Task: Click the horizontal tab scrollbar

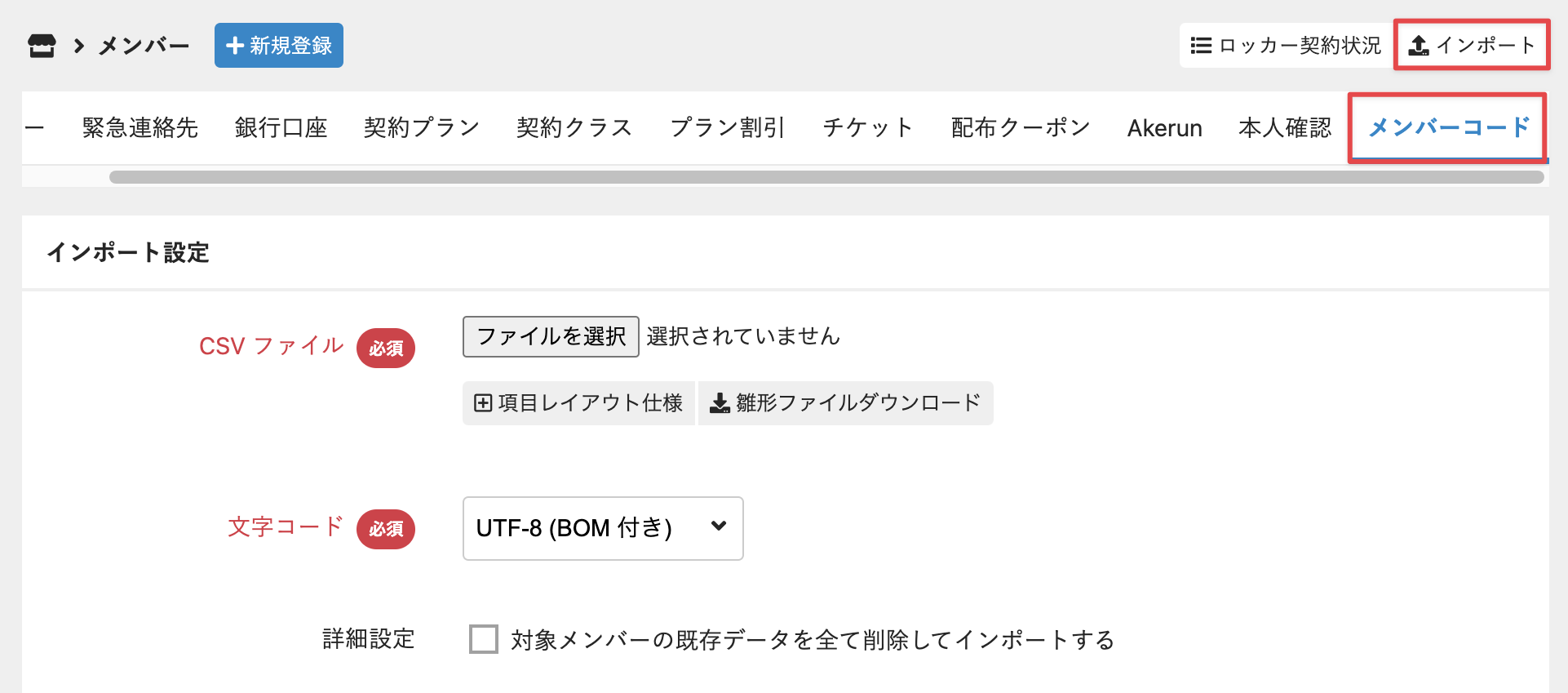Action: pos(826,177)
